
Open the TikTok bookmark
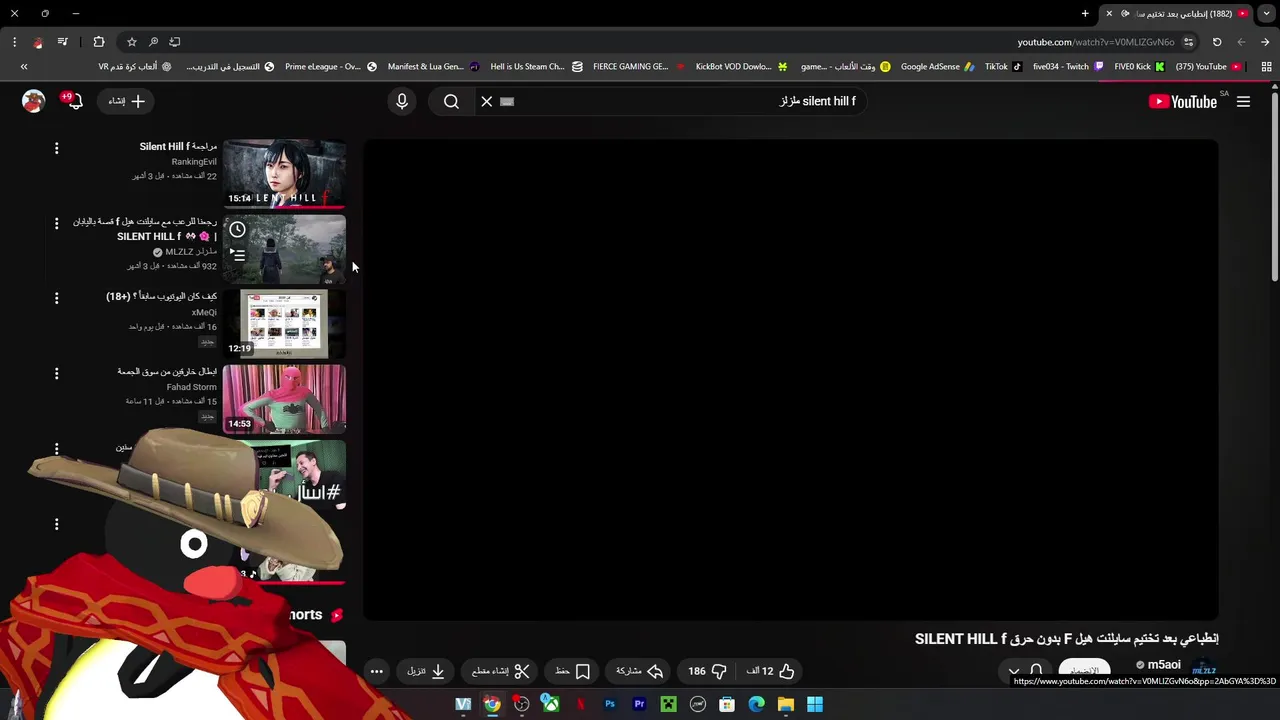1003,67
